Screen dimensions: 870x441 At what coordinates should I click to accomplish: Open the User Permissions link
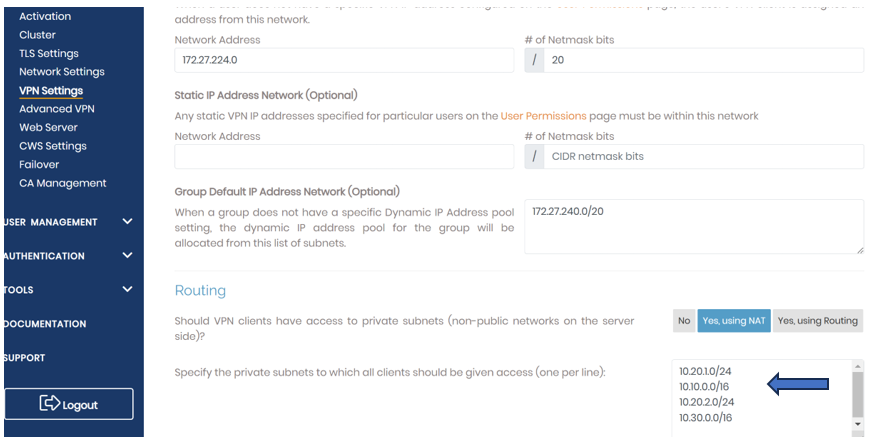[x=543, y=116]
